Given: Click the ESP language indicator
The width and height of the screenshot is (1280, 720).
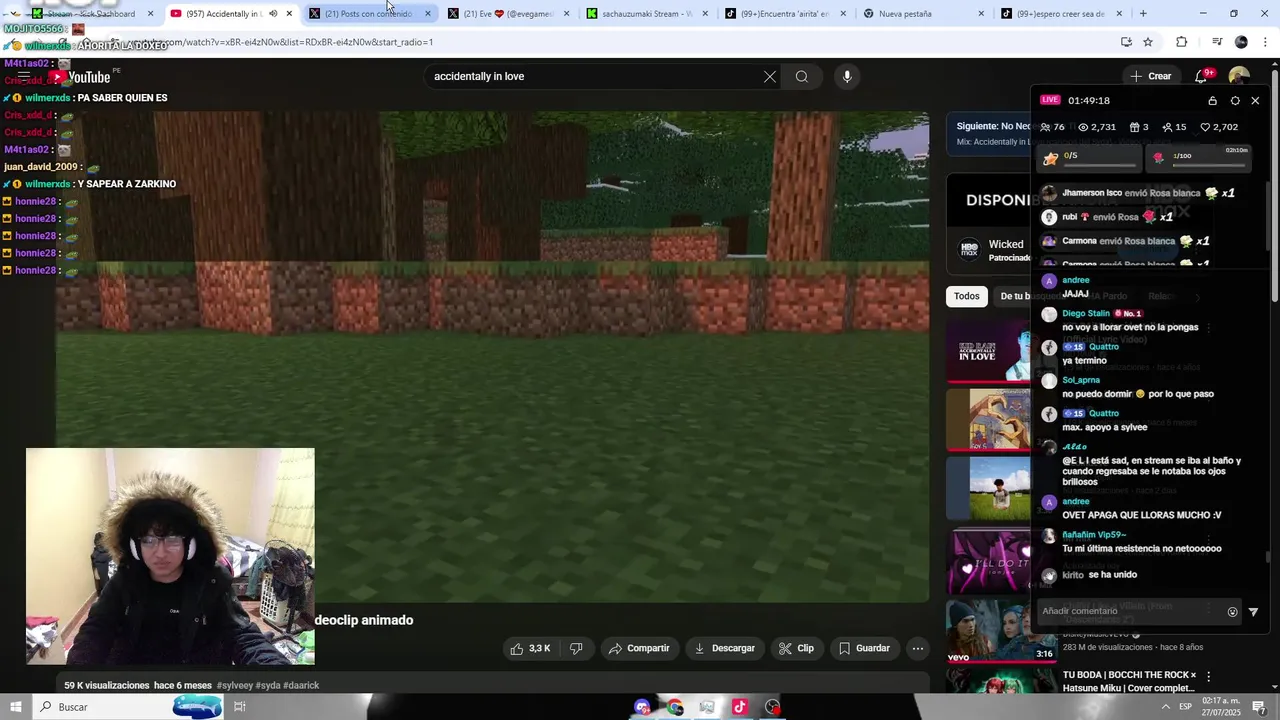Looking at the screenshot, I should (1185, 707).
